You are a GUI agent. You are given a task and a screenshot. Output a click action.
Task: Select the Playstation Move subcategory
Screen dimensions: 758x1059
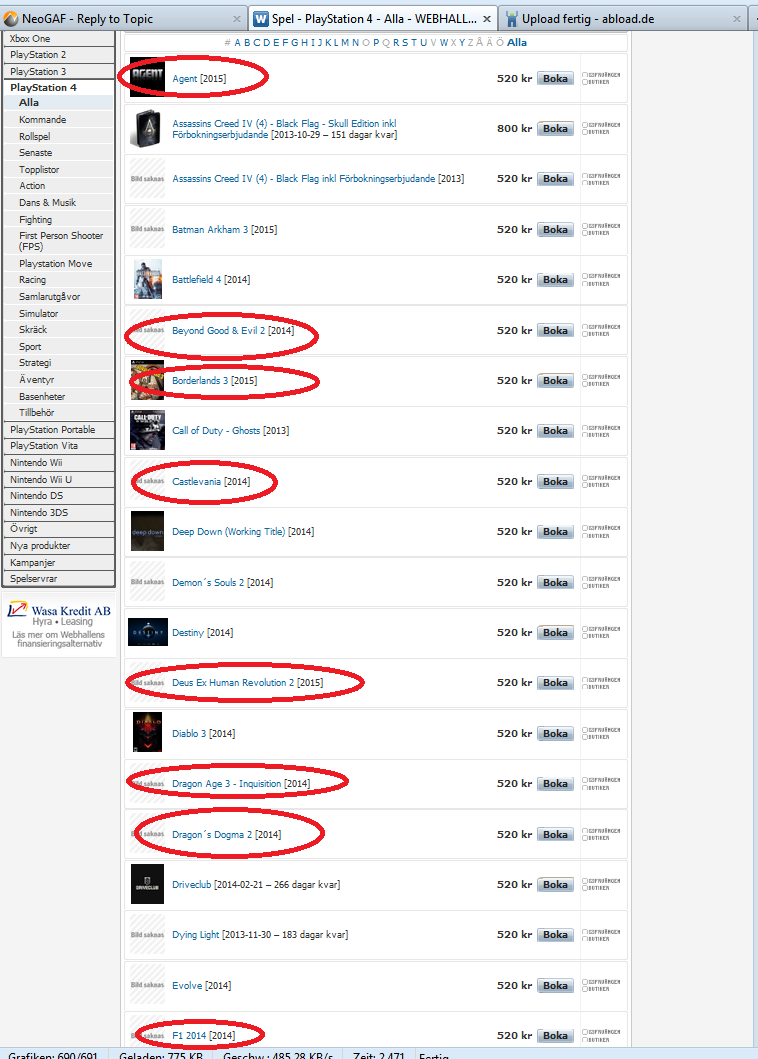pos(66,263)
